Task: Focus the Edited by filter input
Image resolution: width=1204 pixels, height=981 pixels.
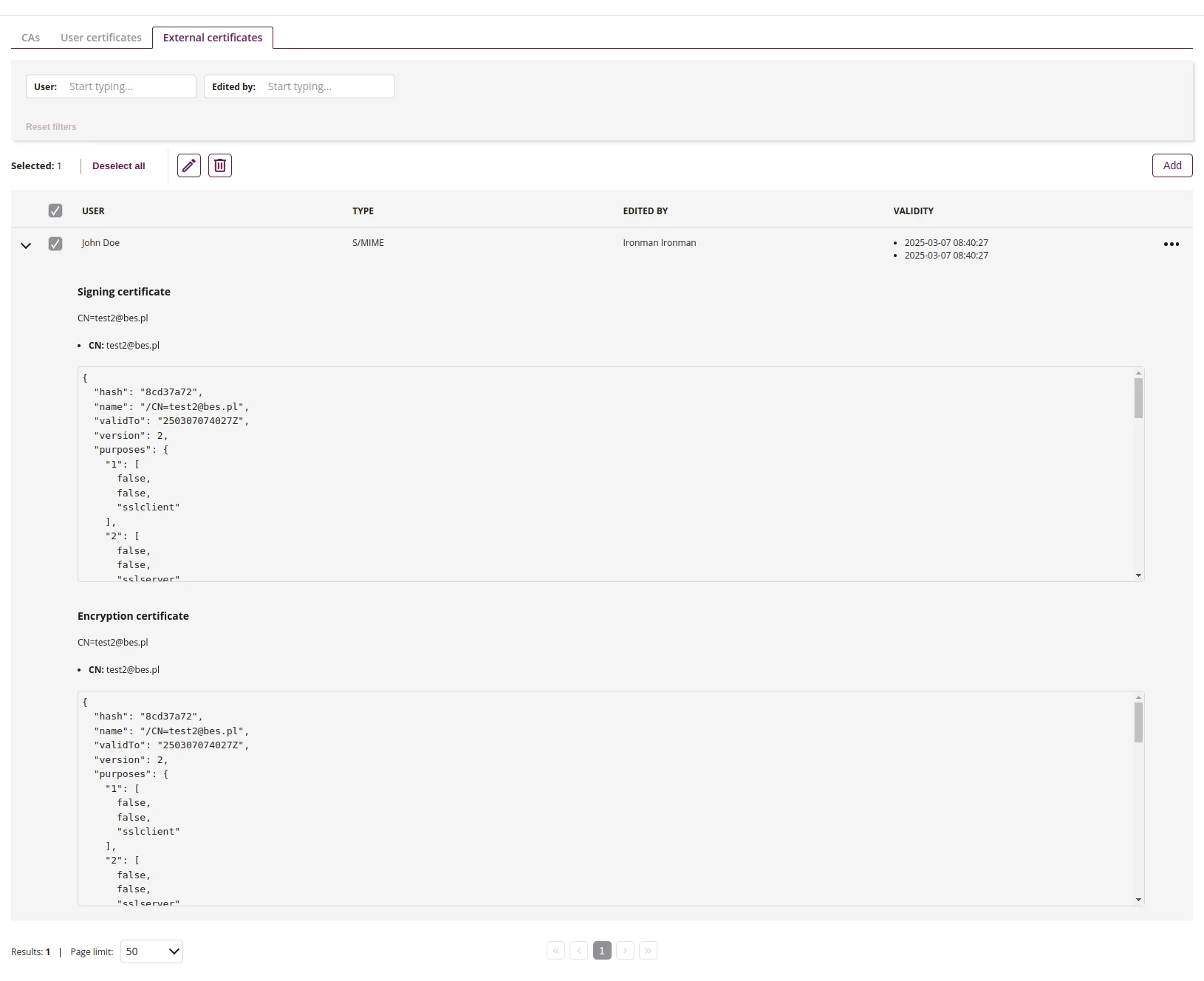Action: point(328,86)
